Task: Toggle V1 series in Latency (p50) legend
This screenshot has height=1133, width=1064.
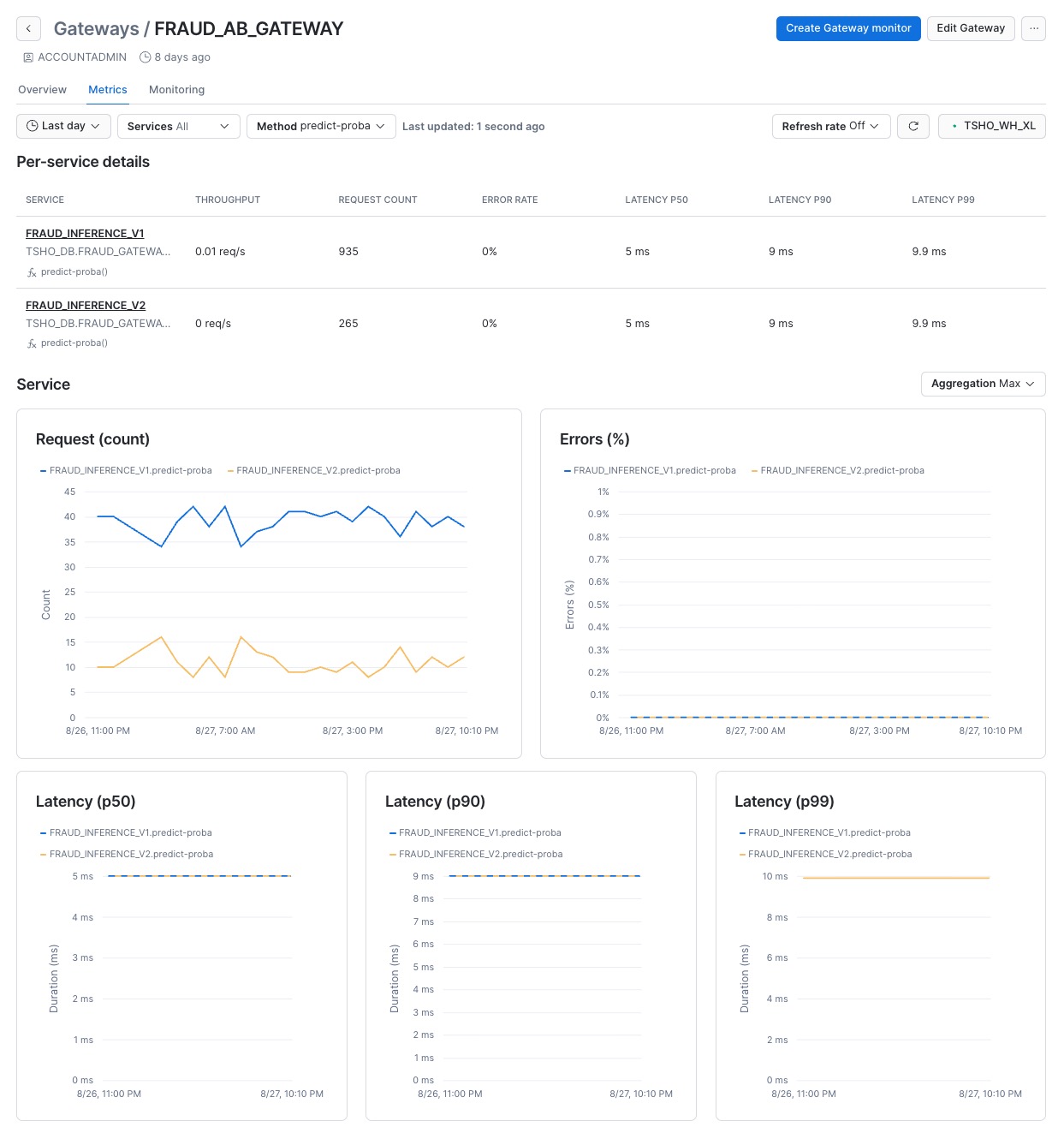Action: click(126, 832)
